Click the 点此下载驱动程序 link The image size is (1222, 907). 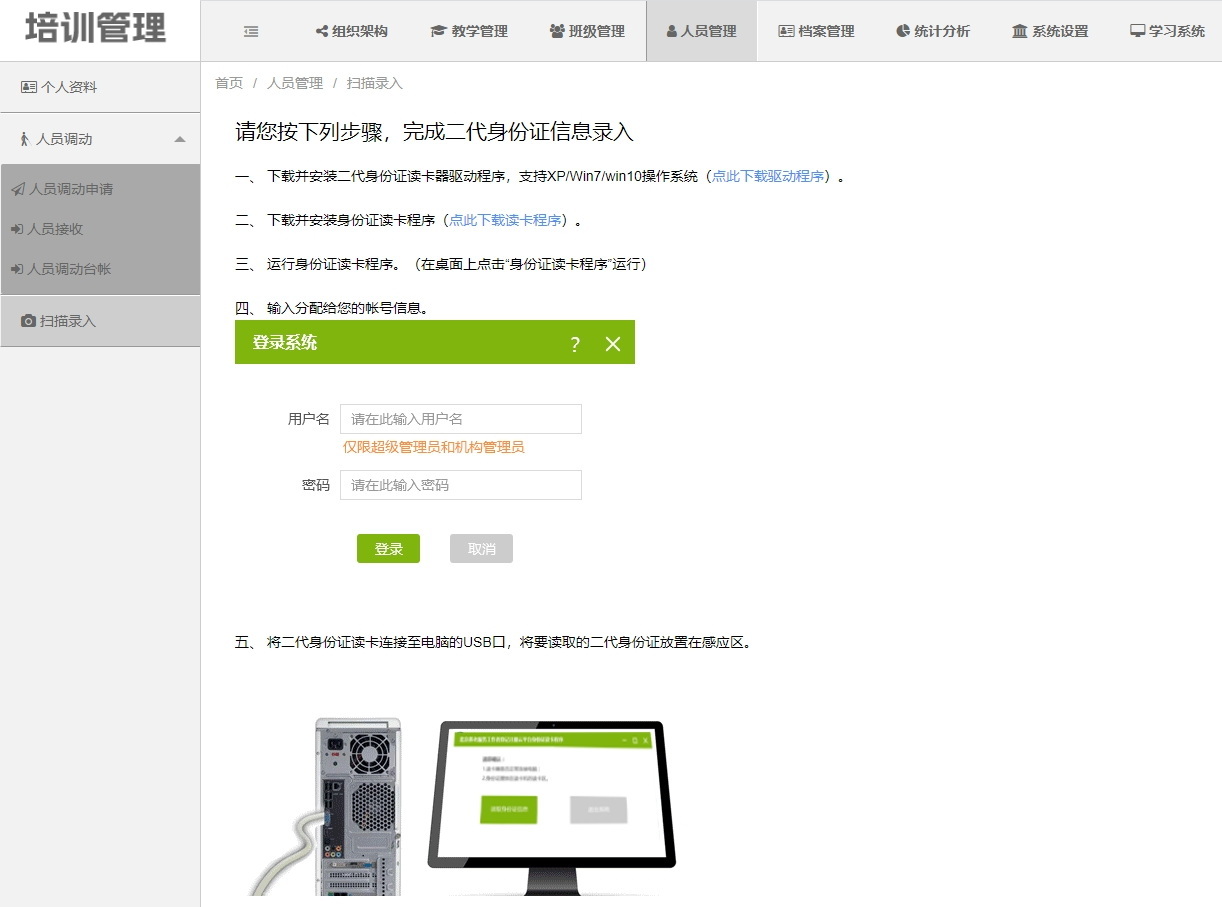pos(768,176)
